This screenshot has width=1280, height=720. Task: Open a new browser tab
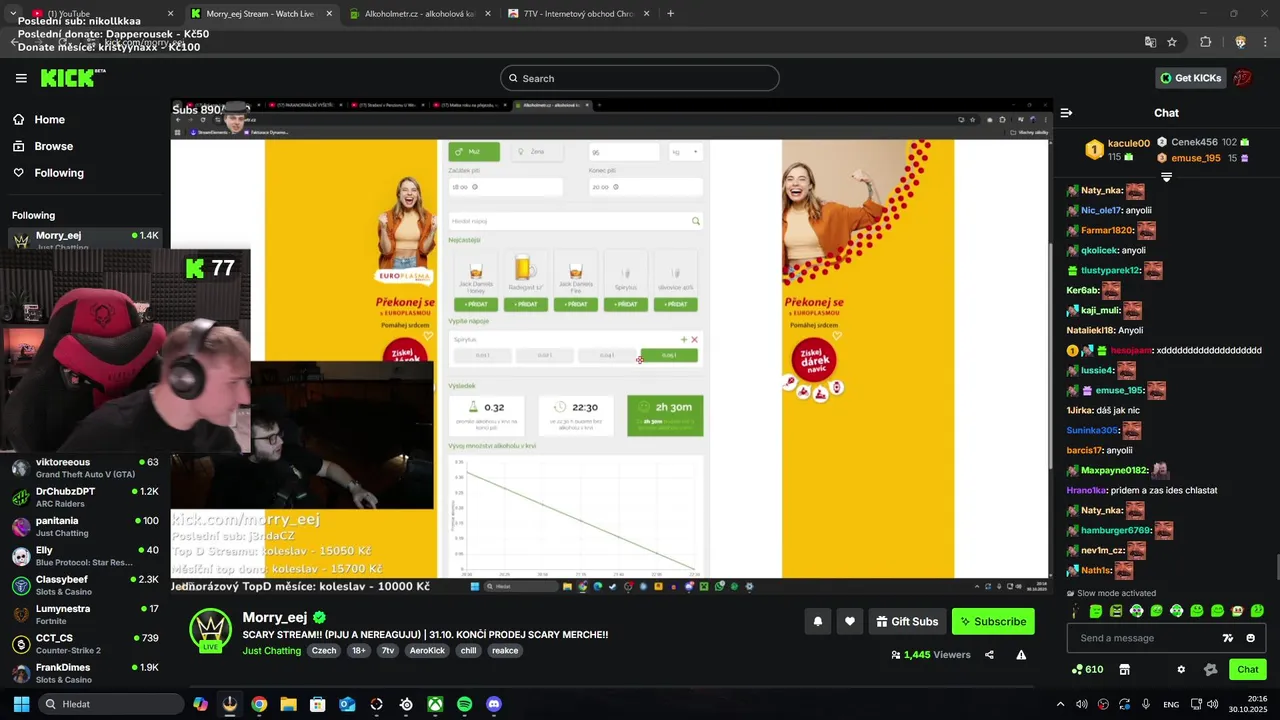670,14
